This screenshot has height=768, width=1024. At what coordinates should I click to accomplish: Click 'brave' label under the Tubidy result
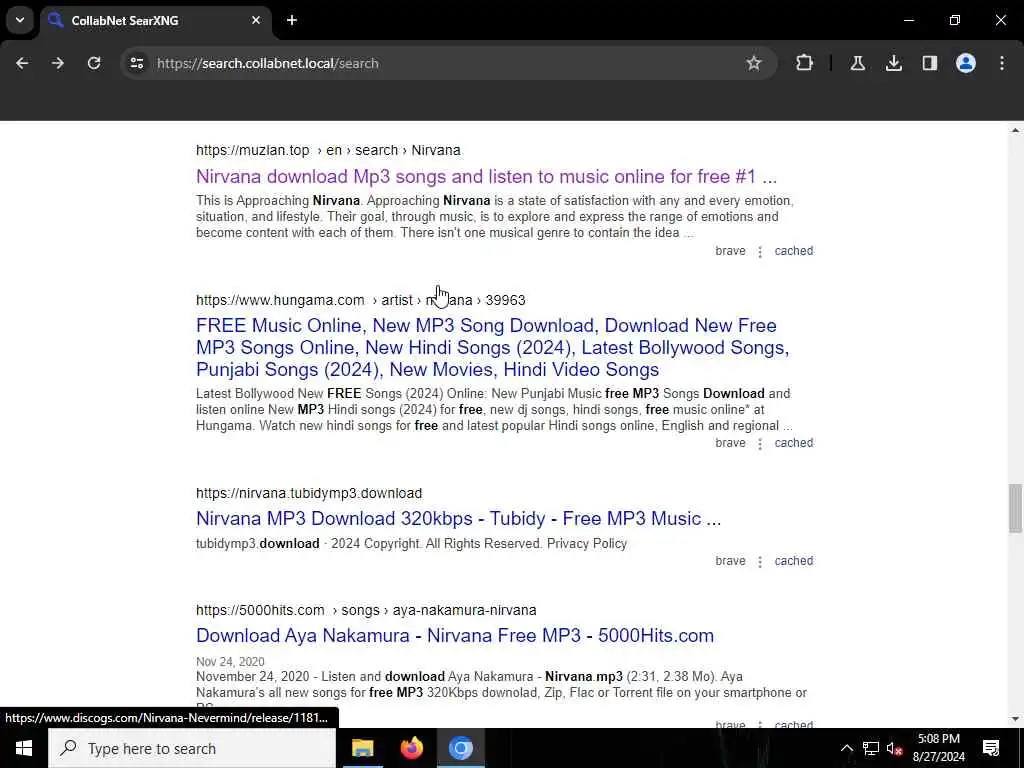(x=730, y=561)
